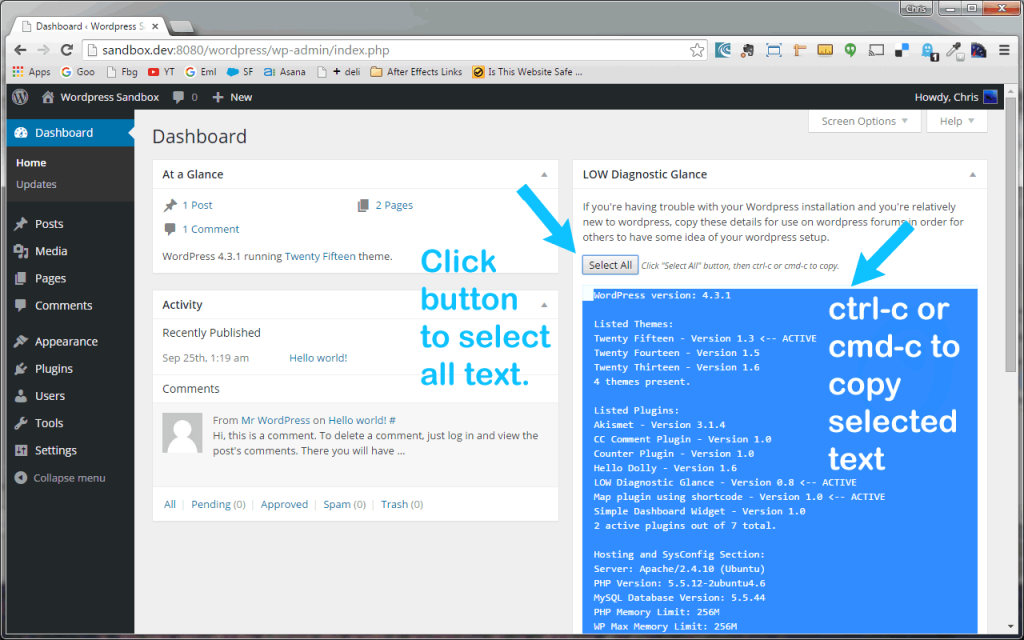The width and height of the screenshot is (1024, 640).
Task: Open the 1 Comment link
Action: point(210,229)
